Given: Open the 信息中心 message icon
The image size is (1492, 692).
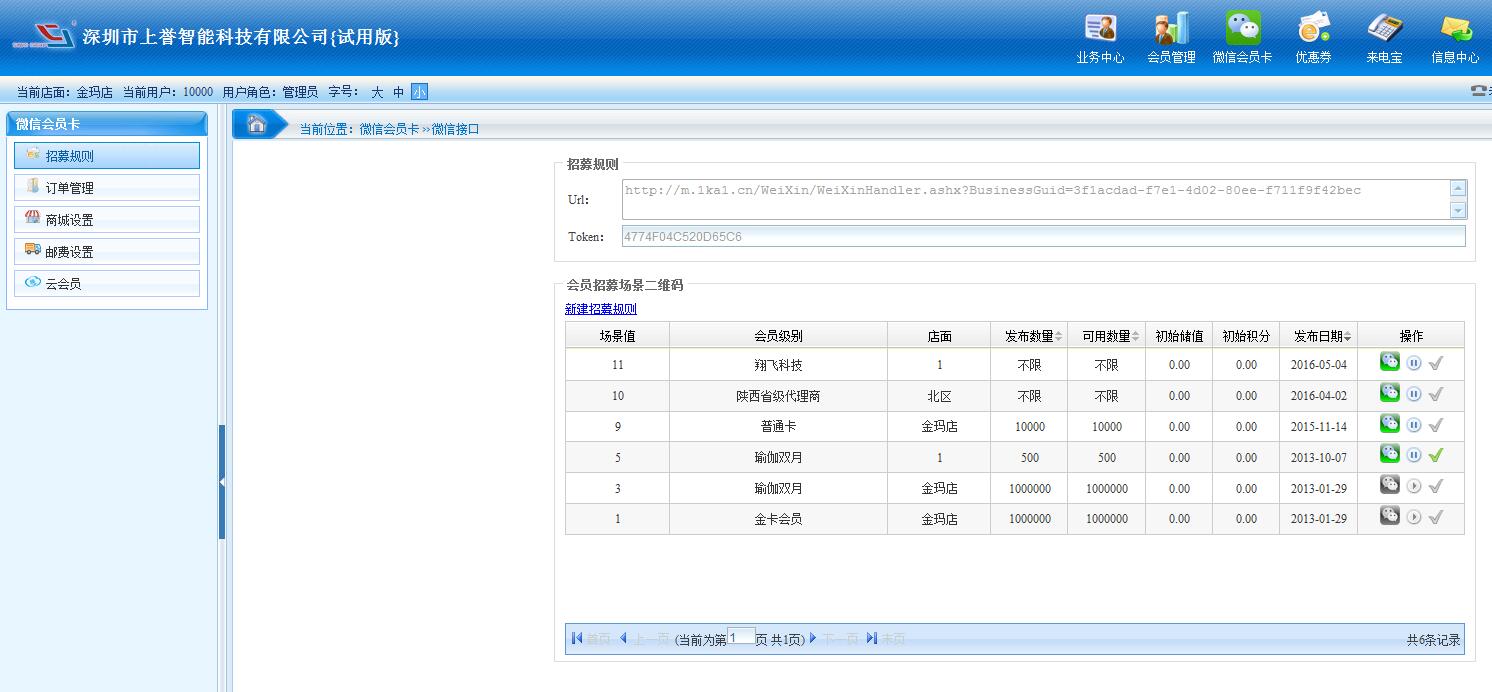Looking at the screenshot, I should point(1455,37).
